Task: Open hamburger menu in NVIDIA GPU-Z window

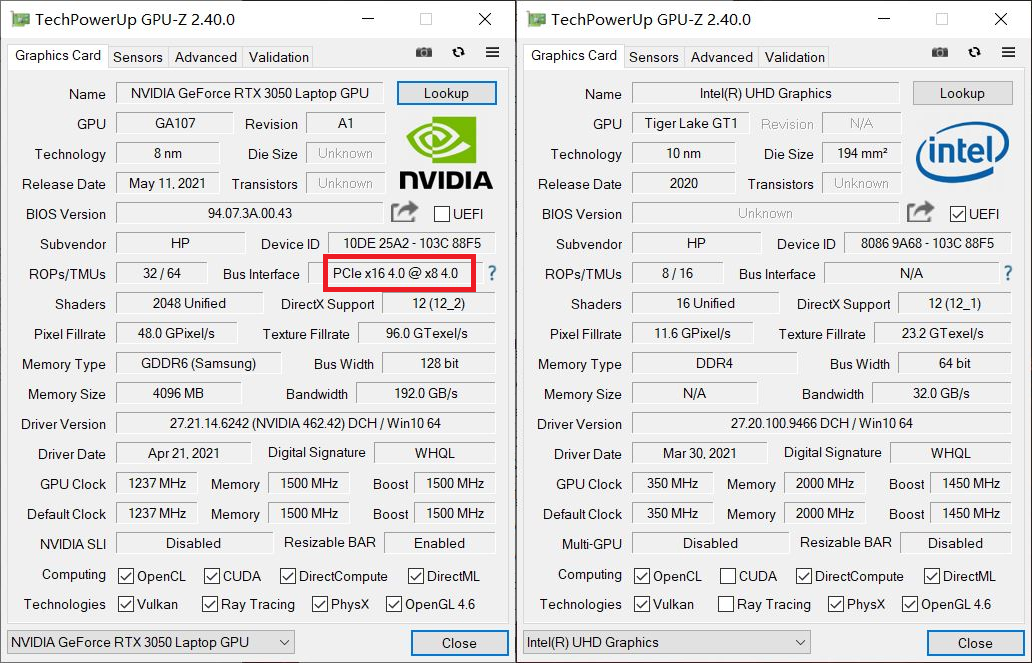Action: click(493, 52)
